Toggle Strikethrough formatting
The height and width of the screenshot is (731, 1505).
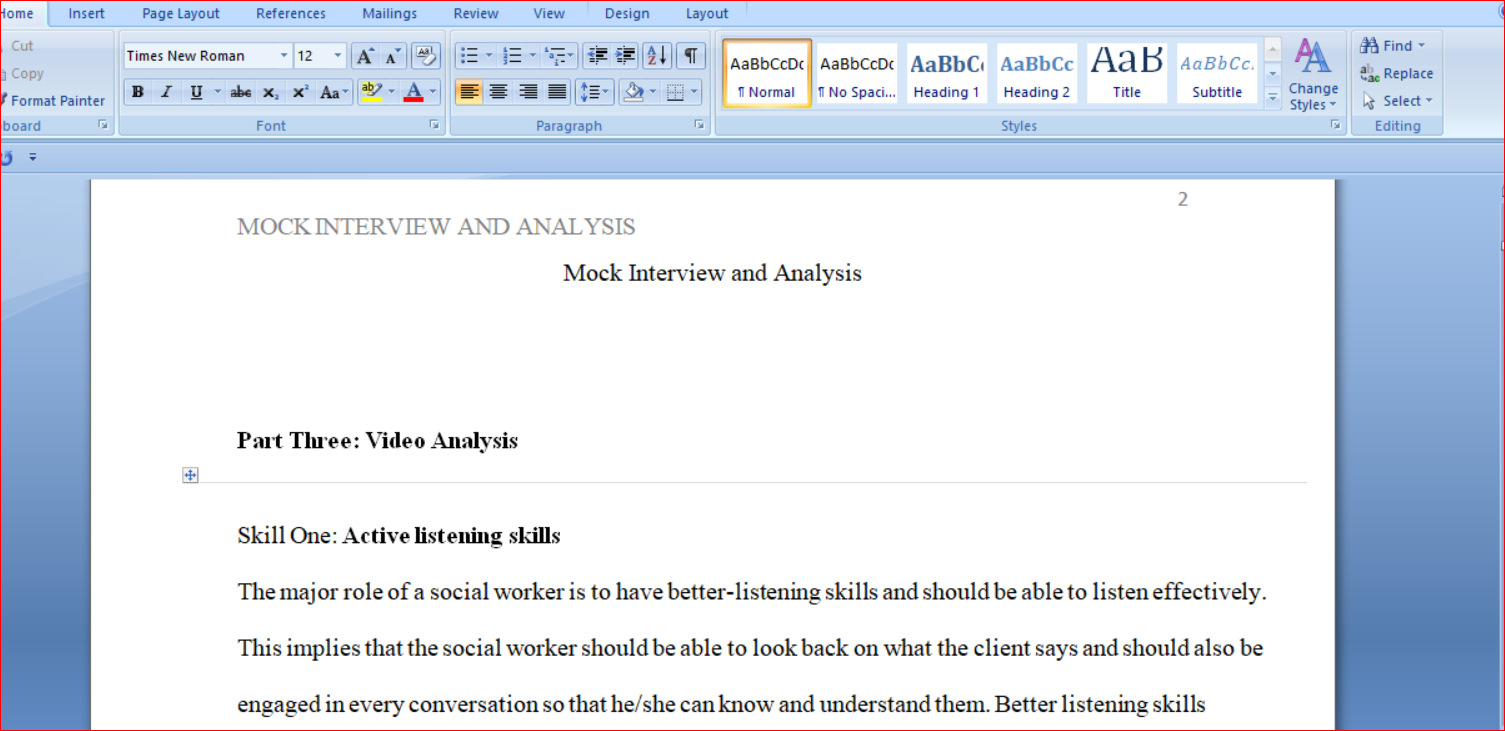tap(241, 92)
